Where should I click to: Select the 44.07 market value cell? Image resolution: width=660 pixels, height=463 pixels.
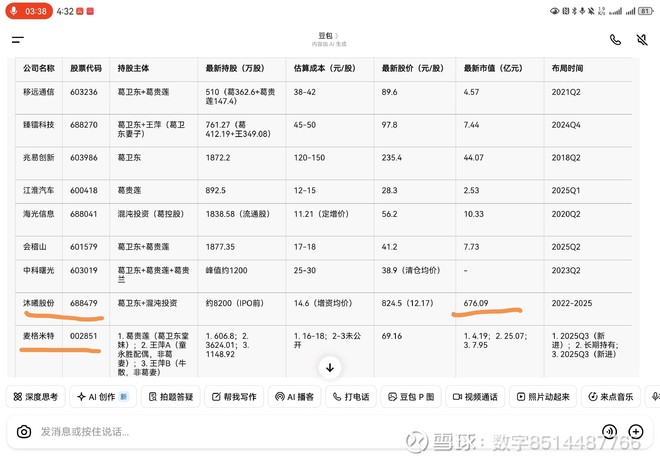[474, 157]
